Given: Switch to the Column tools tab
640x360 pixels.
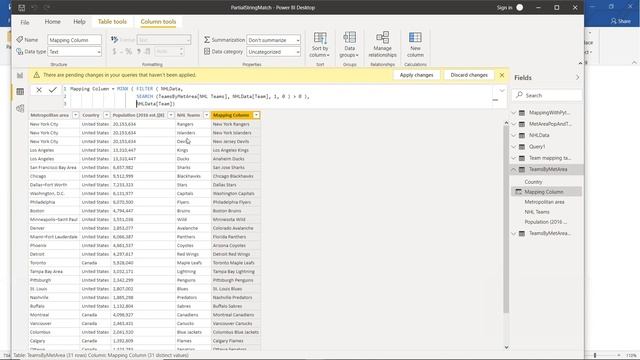Looking at the screenshot, I should pos(158,22).
